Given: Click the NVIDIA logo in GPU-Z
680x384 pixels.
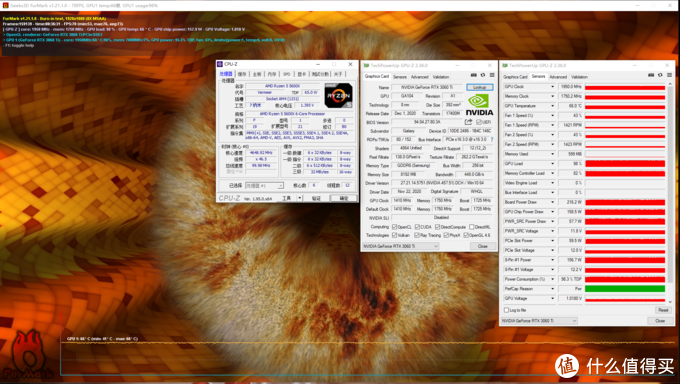Looking at the screenshot, I should 479,105.
